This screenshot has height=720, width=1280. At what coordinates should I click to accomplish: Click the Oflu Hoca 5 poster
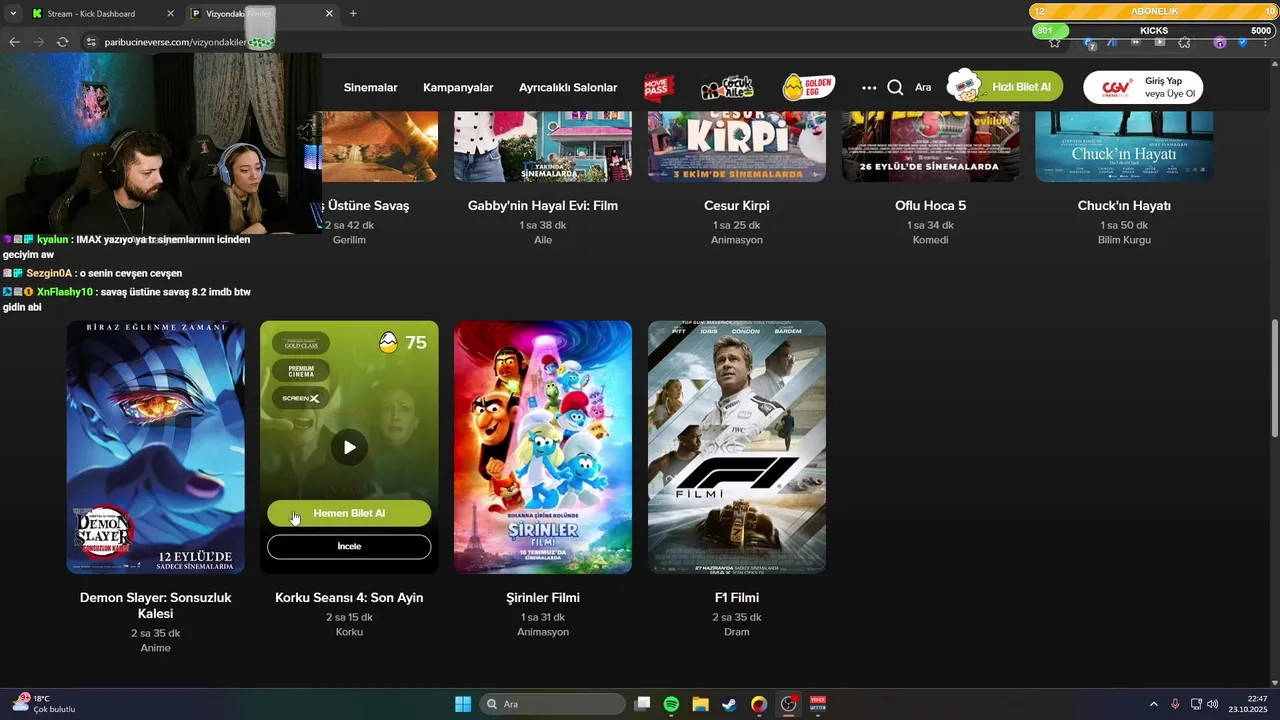(x=931, y=146)
